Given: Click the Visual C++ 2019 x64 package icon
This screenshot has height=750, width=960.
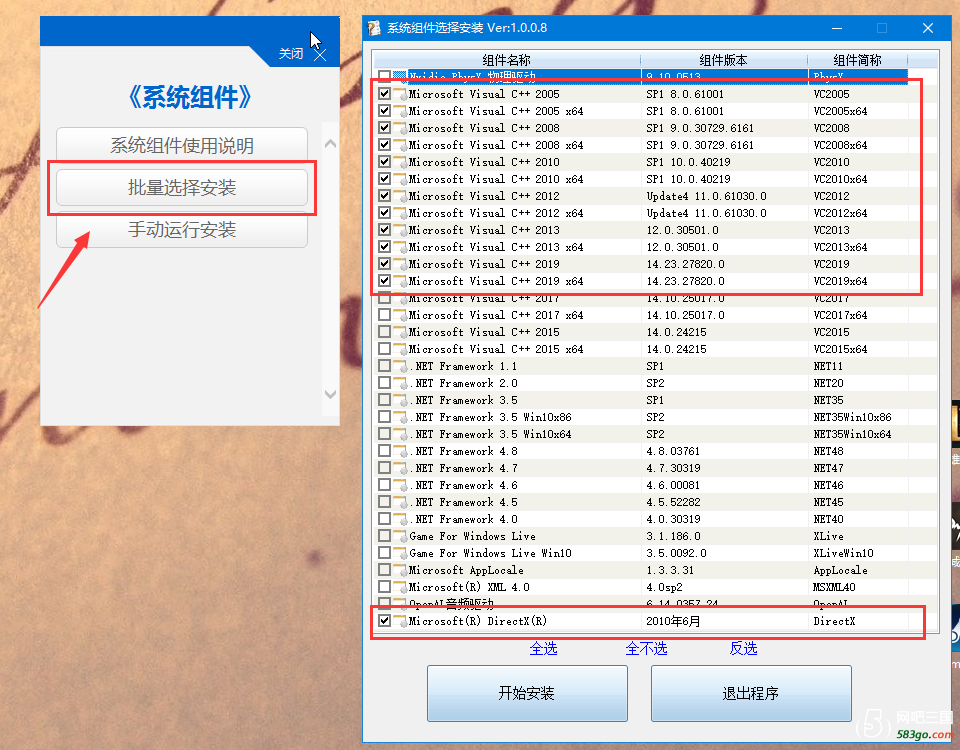Looking at the screenshot, I should click(400, 282).
